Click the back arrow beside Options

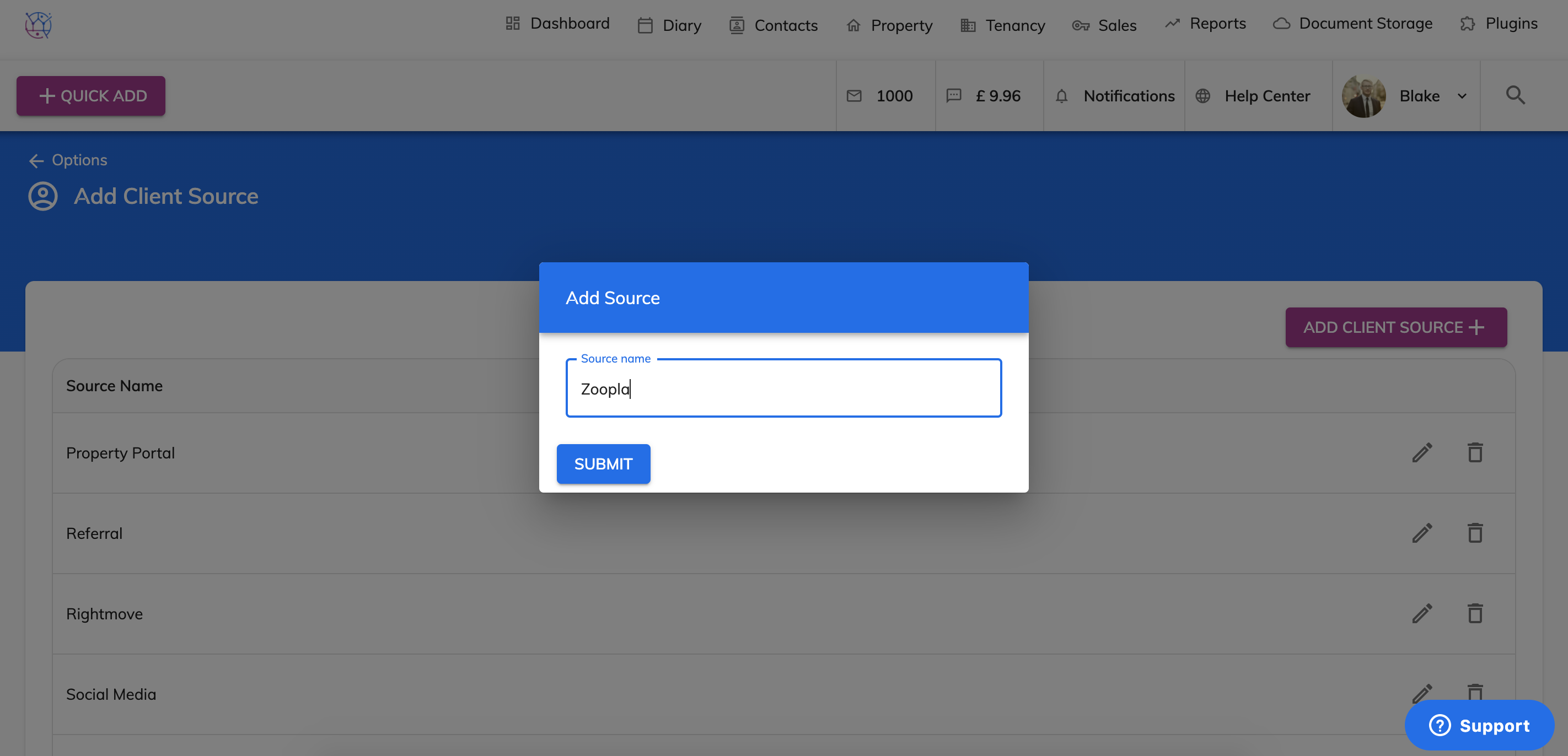pos(36,160)
